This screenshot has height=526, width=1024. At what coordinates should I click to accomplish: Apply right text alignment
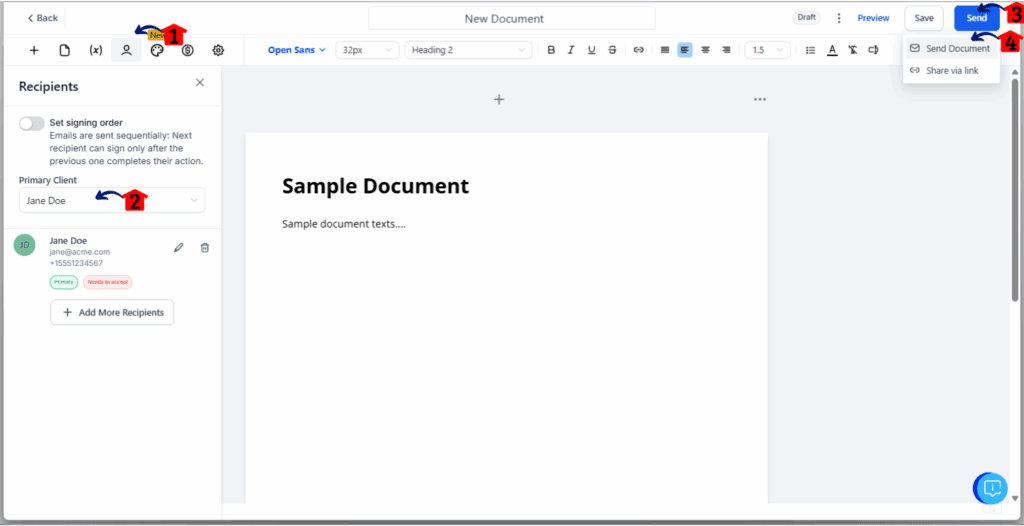[x=726, y=50]
